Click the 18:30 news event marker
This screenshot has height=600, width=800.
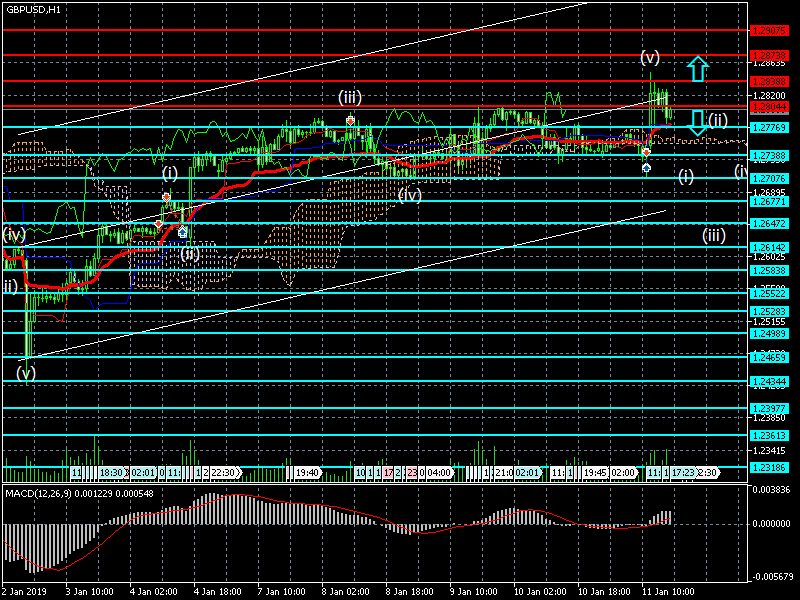pos(111,473)
